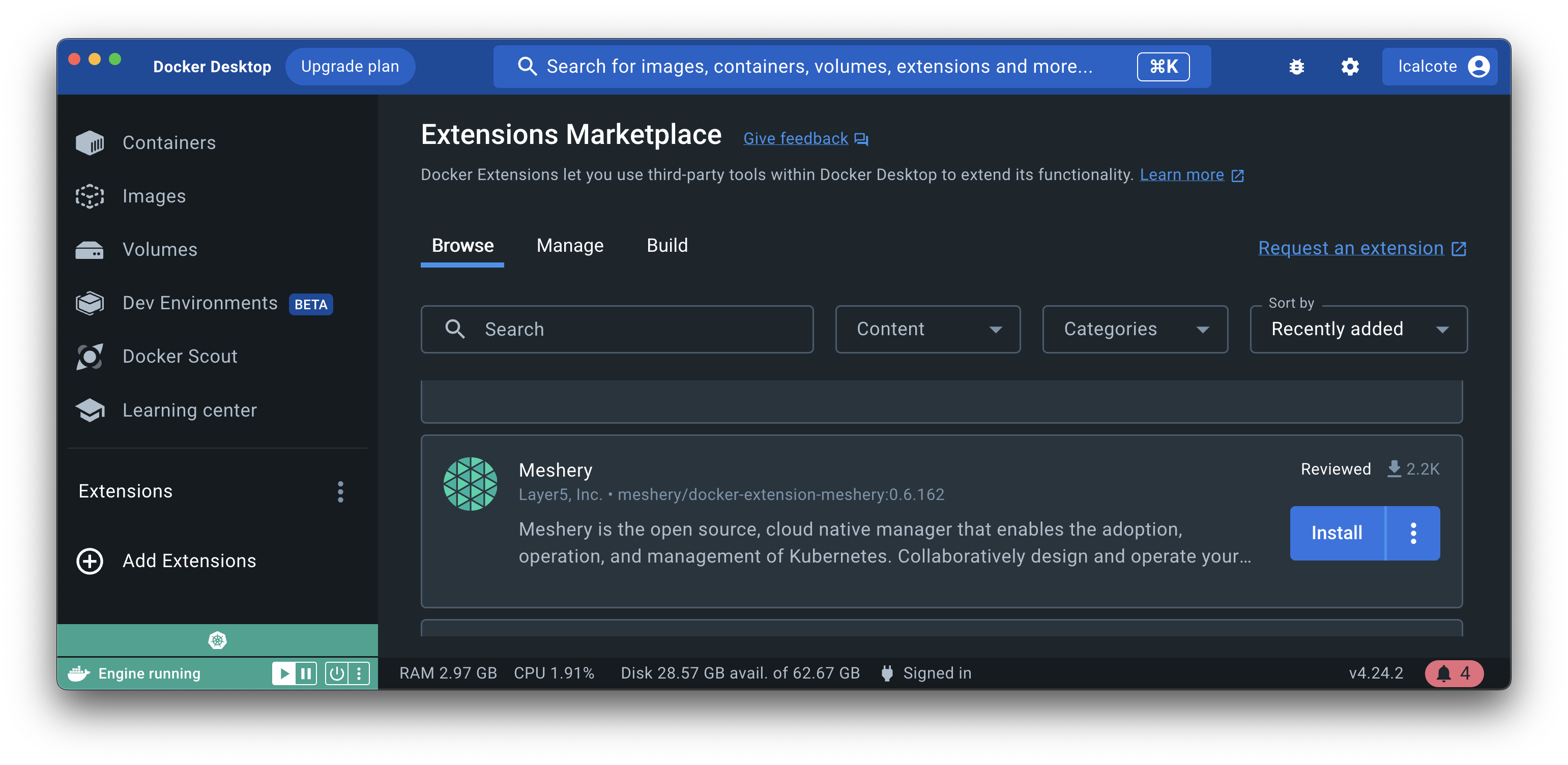The height and width of the screenshot is (765, 1568).
Task: Open the Categories filter dropdown
Action: coord(1135,329)
